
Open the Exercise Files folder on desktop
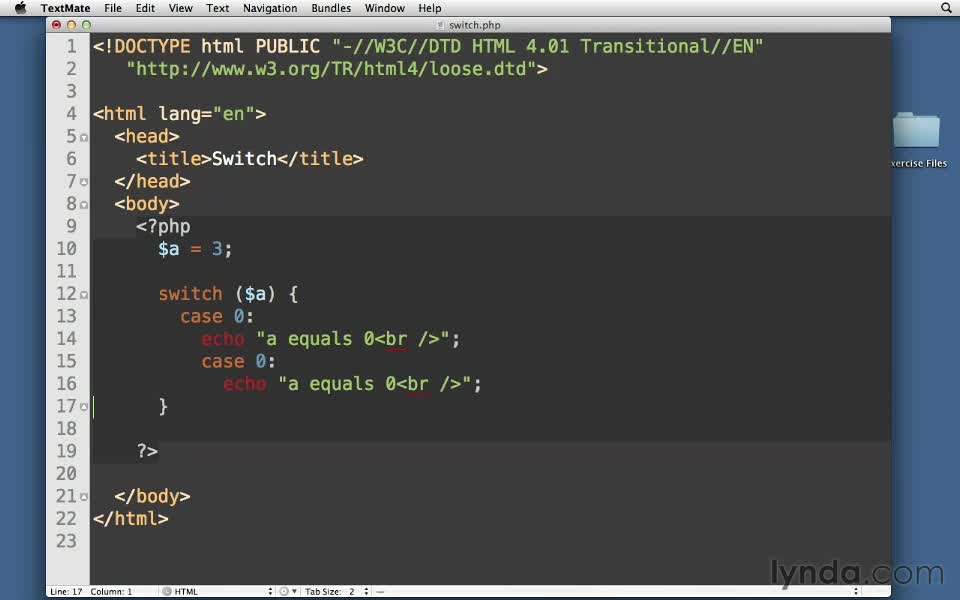[x=916, y=135]
